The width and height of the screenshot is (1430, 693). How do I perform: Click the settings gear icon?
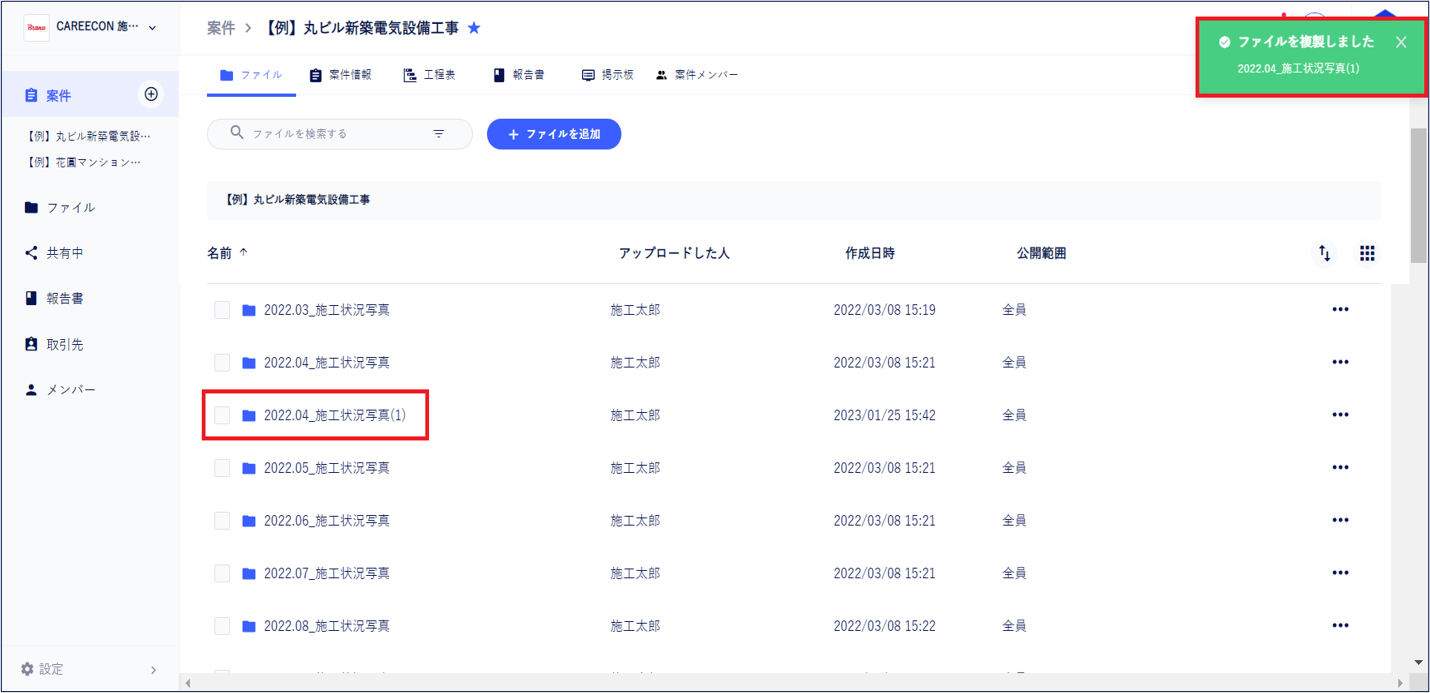click(x=27, y=669)
